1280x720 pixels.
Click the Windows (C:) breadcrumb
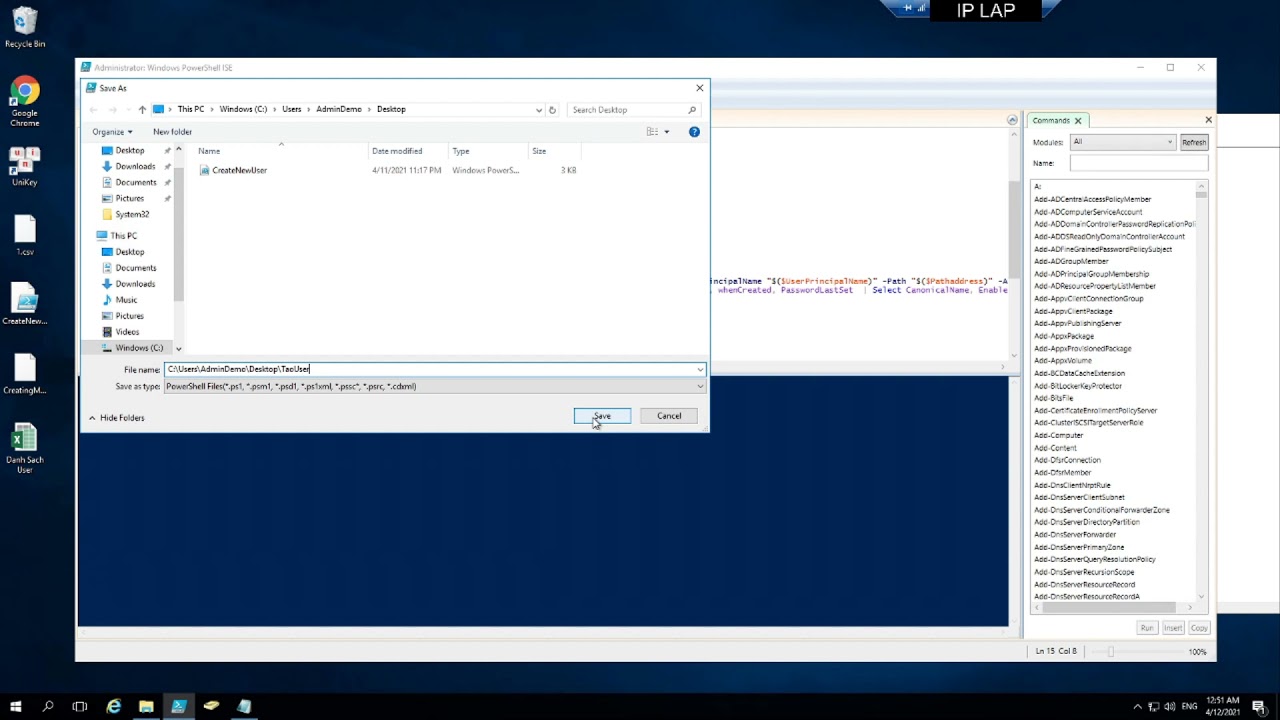pyautogui.click(x=243, y=109)
